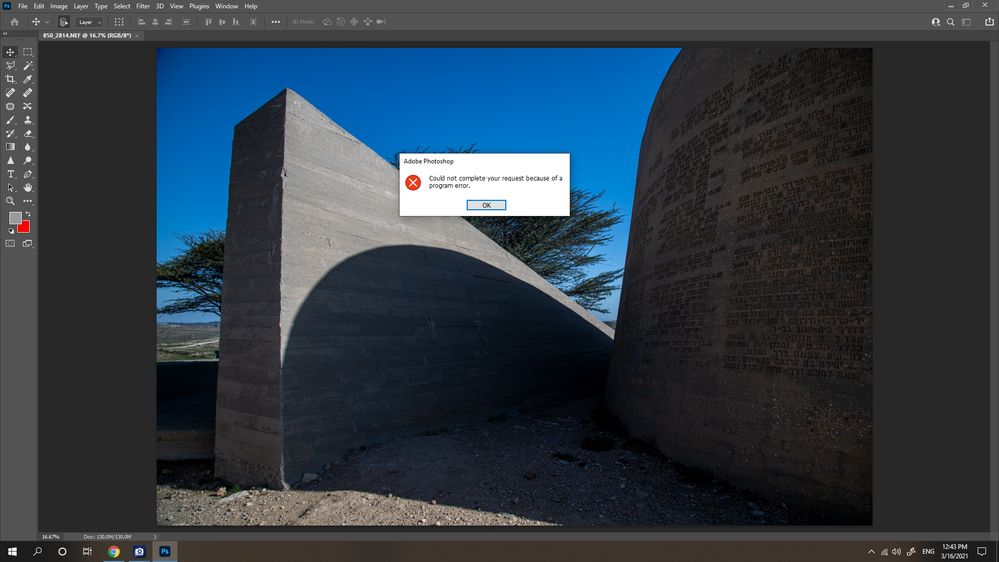Open the Filter menu
This screenshot has height=562, width=999.
143,6
